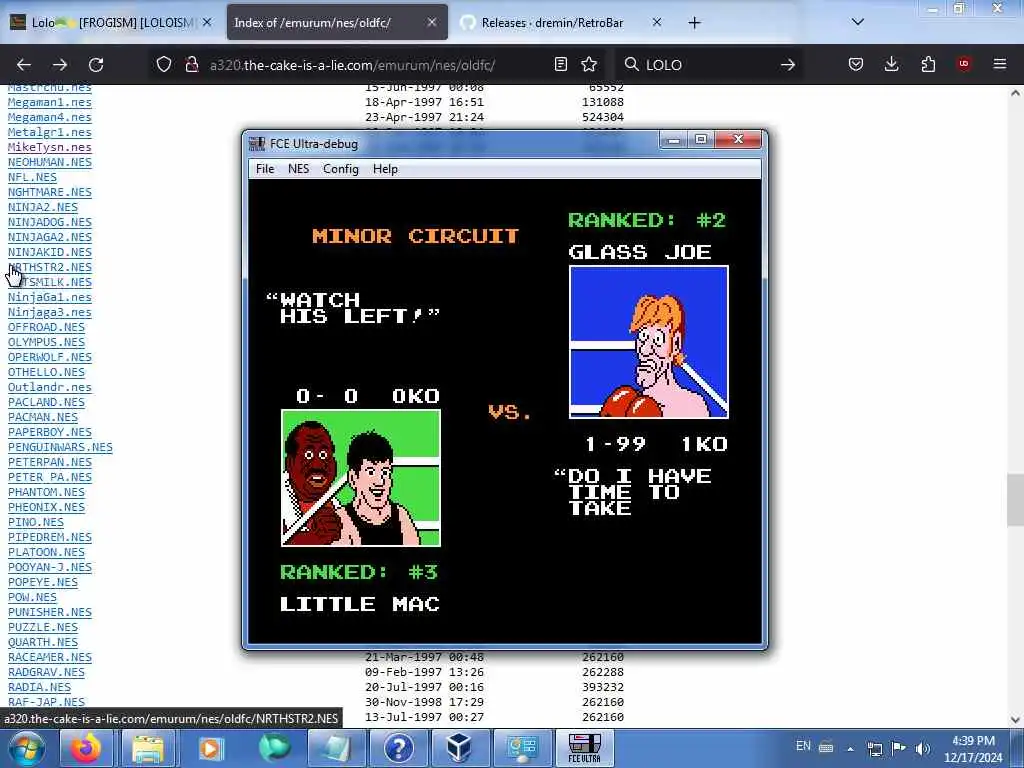Screen dimensions: 1024x768
Task: Reload the page with the refresh icon
Action: [96, 65]
